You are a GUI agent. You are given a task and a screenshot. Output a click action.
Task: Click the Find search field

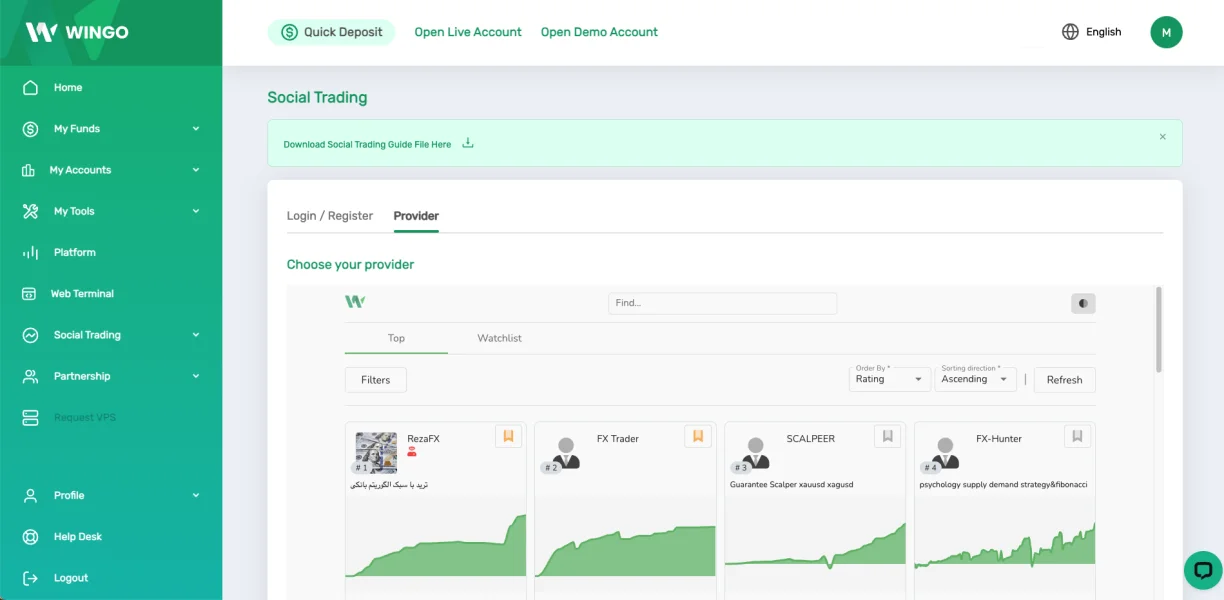pos(722,303)
